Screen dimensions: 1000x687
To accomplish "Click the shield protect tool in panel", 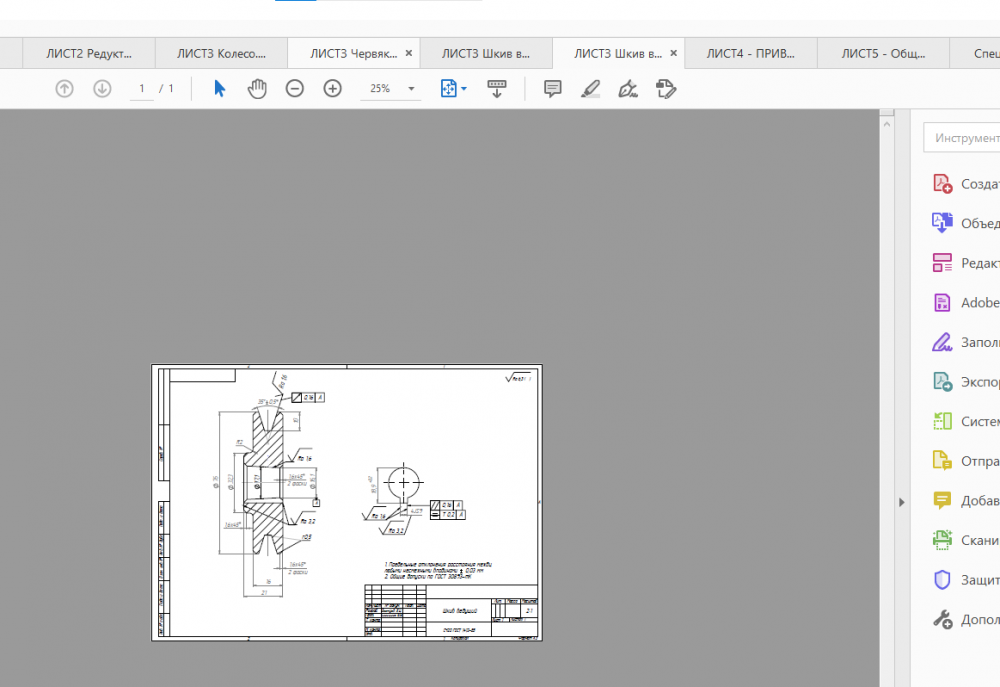I will [x=942, y=580].
